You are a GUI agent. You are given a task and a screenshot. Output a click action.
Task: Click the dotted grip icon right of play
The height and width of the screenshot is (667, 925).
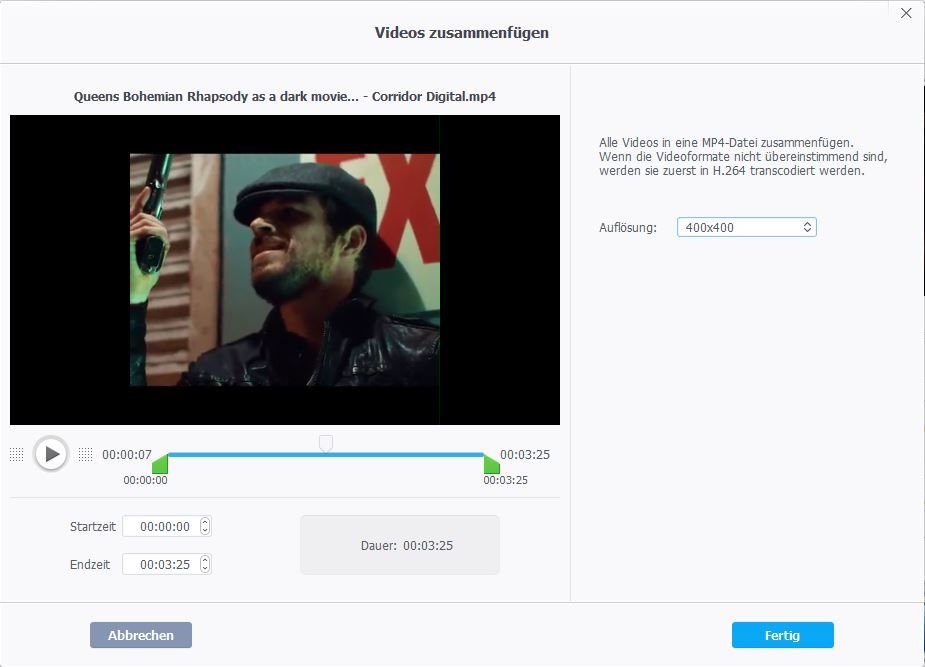86,454
